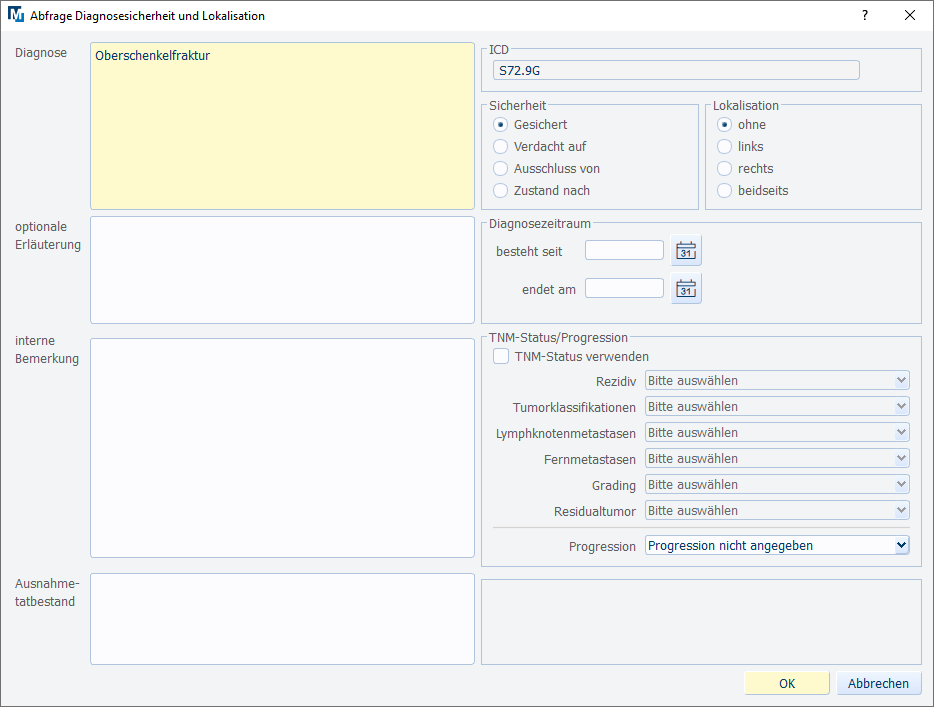Image resolution: width=934 pixels, height=707 pixels.
Task: Expand the Residualtumor dropdown
Action: tap(777, 510)
